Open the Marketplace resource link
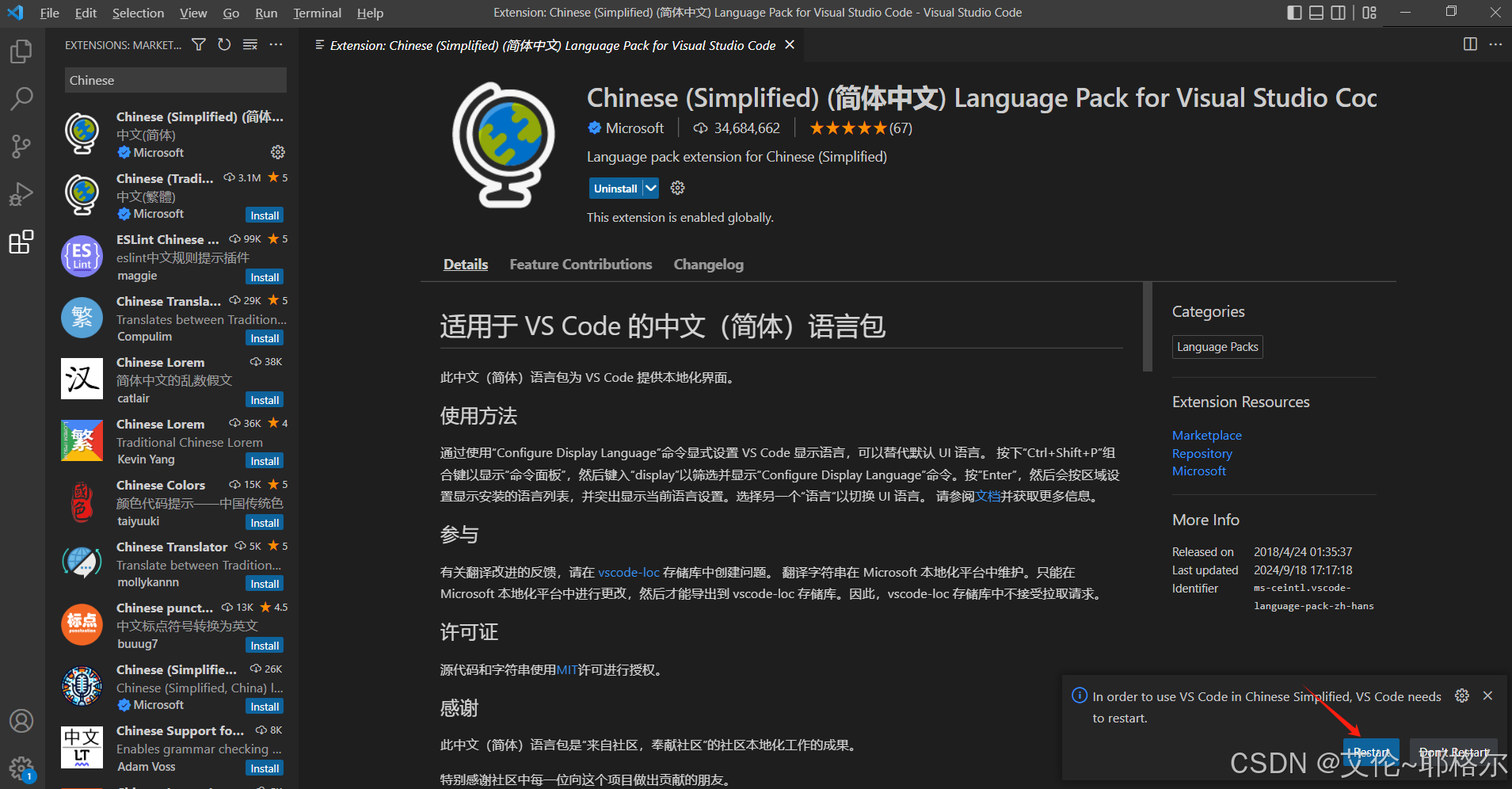Viewport: 1512px width, 789px height. tap(1206, 436)
